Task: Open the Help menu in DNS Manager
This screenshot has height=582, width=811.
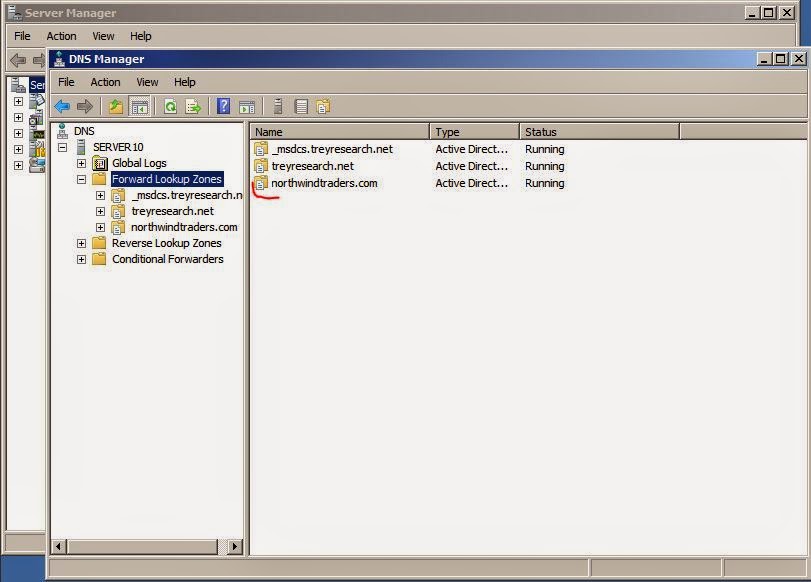Action: tap(185, 82)
